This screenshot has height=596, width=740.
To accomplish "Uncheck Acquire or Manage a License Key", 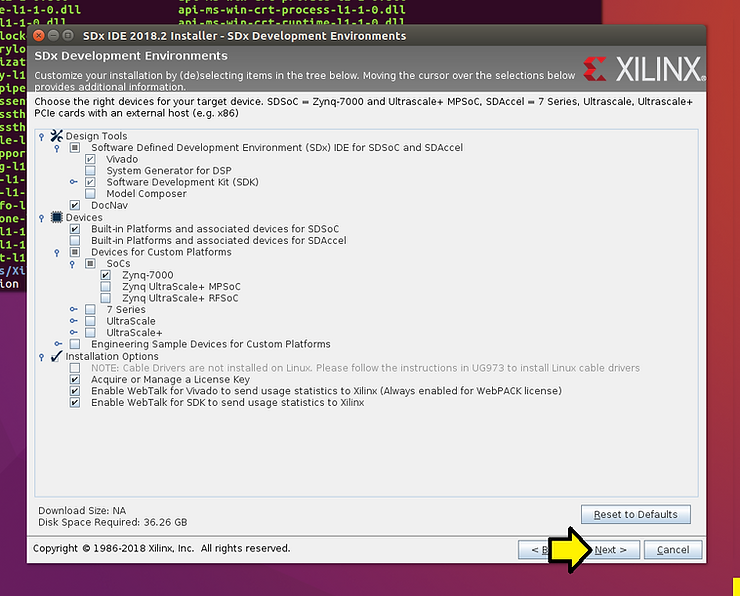I will coord(75,379).
